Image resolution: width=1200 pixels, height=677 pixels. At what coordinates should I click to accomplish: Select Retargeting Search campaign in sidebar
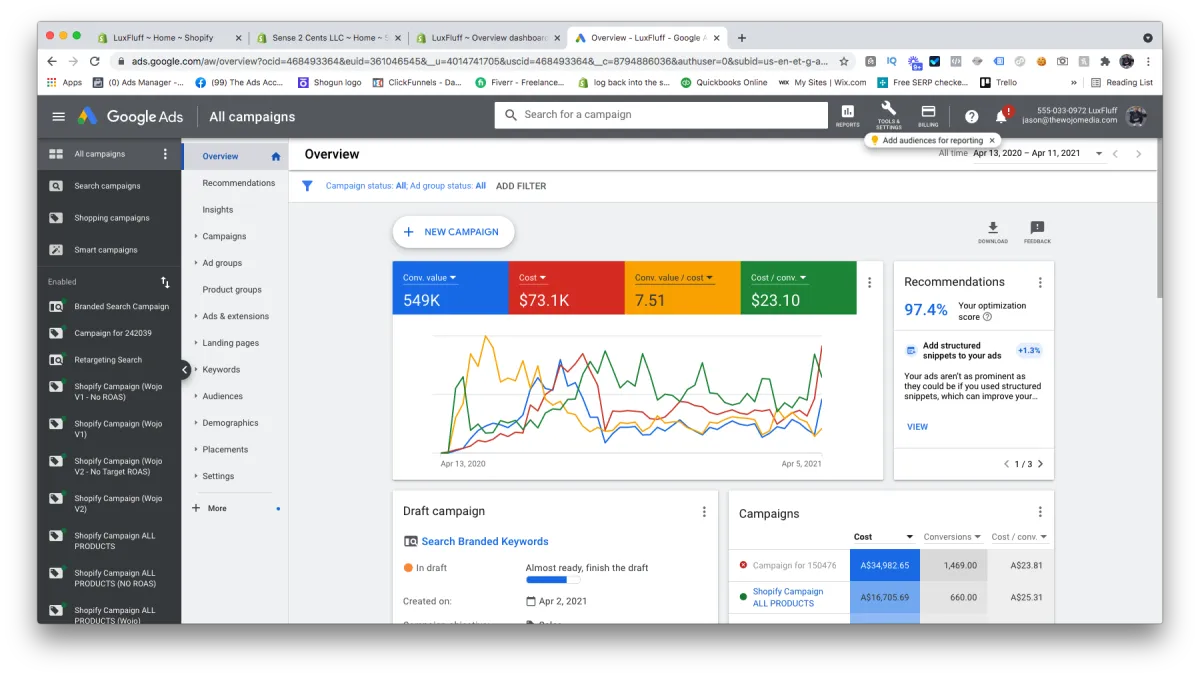(x=108, y=360)
